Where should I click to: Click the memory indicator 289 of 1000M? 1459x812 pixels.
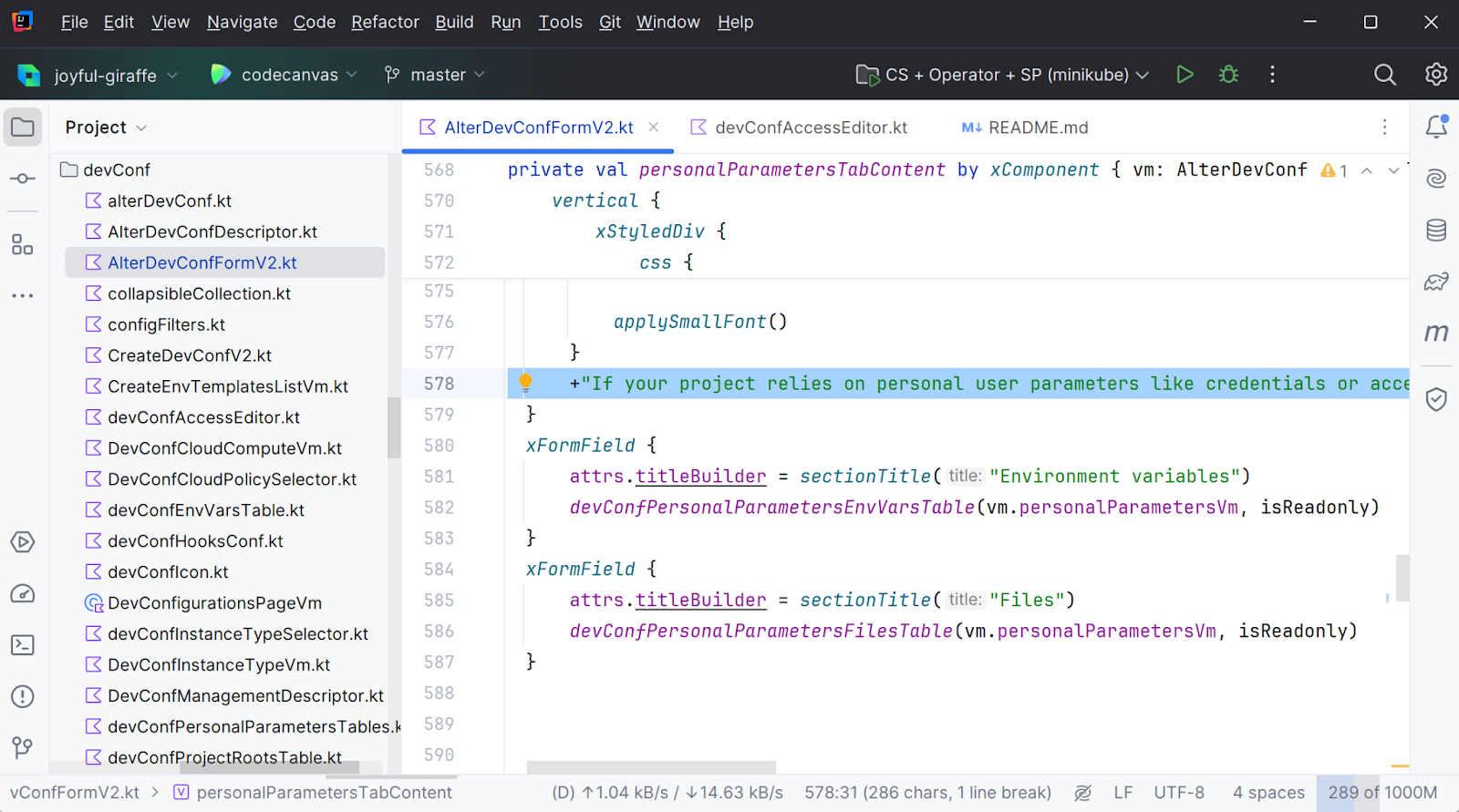(x=1382, y=793)
